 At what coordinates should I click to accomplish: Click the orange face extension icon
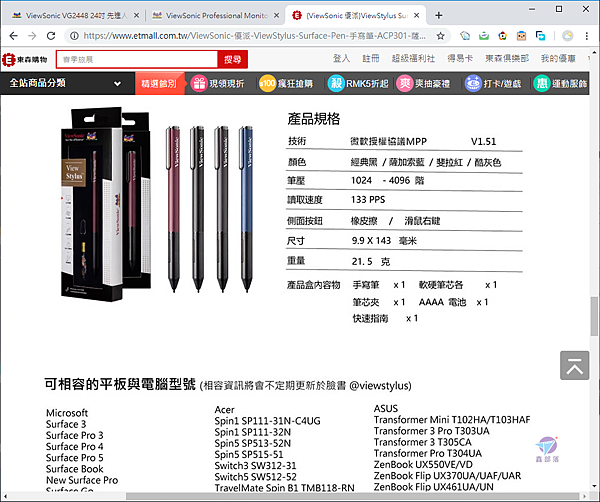tap(521, 36)
